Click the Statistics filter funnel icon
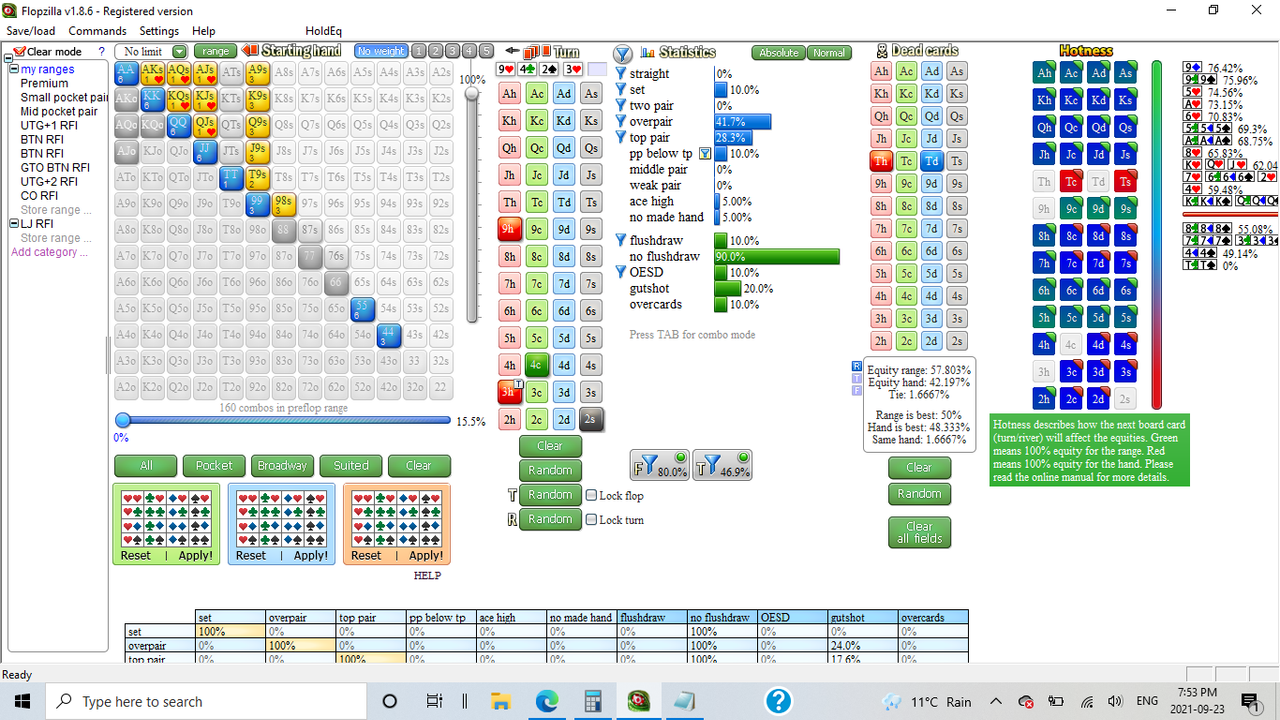 click(x=623, y=52)
